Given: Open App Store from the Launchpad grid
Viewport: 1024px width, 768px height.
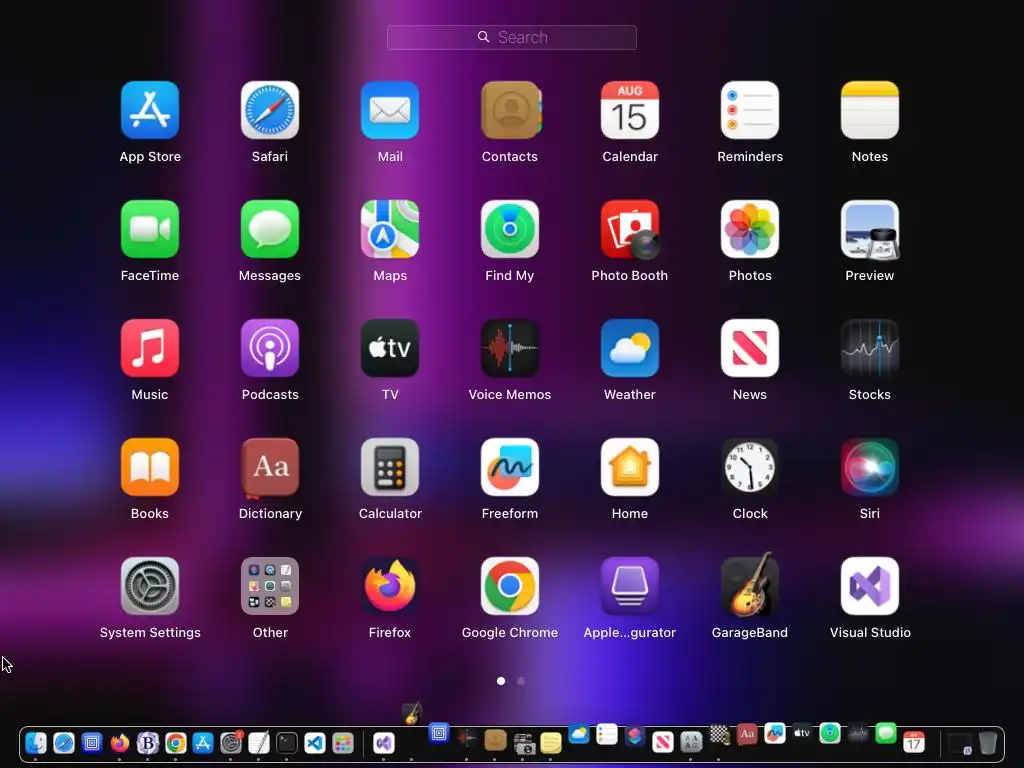Looking at the screenshot, I should point(150,110).
